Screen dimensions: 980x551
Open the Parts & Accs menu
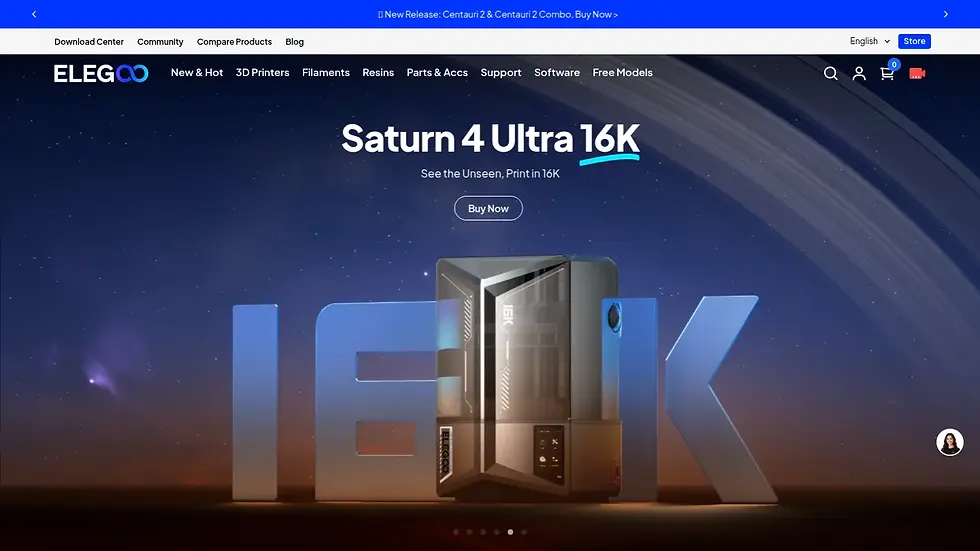pyautogui.click(x=437, y=72)
